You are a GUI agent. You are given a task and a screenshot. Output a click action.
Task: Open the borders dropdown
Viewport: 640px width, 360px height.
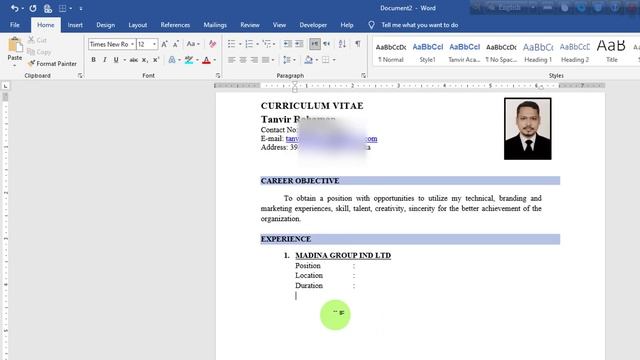coord(329,60)
